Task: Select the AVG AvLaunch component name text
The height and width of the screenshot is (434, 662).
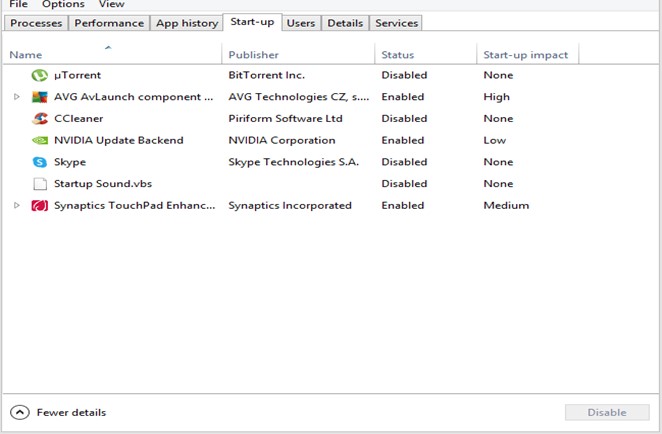Action: click(x=133, y=97)
